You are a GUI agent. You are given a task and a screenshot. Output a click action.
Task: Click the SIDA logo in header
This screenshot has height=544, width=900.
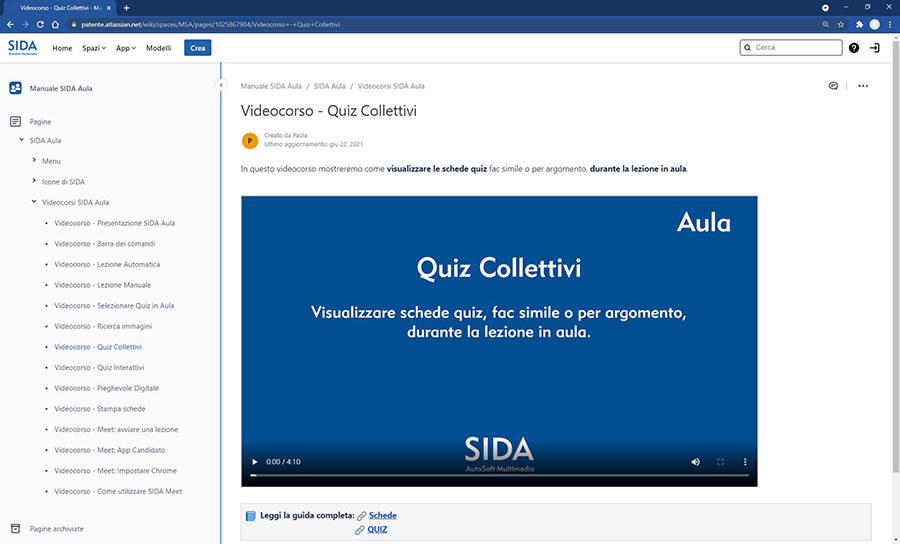tap(22, 47)
